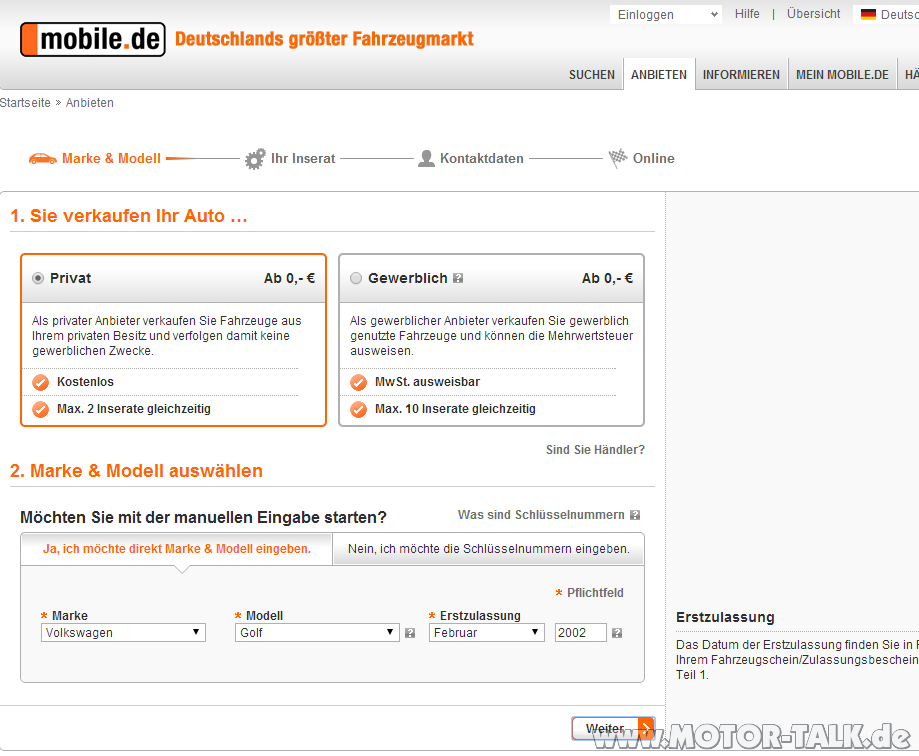This screenshot has height=756, width=919.
Task: Click the 'Ab 0,- €' price in the Gewerblich card
Action: click(x=607, y=278)
